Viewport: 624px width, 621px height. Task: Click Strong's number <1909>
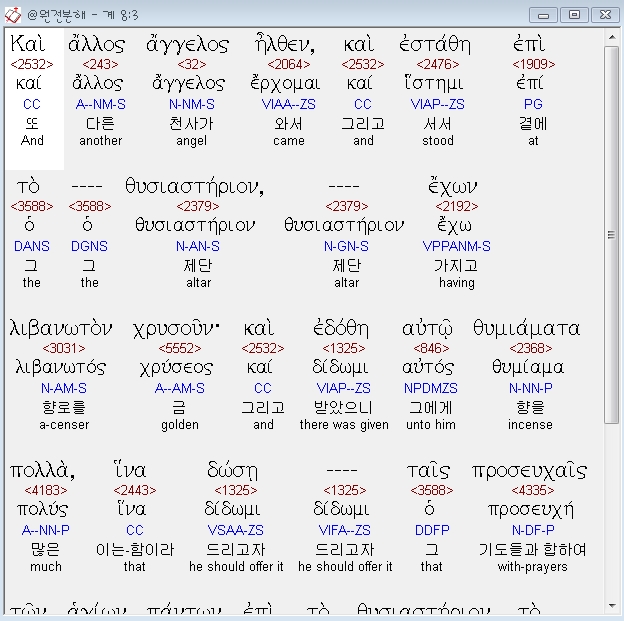(x=534, y=64)
